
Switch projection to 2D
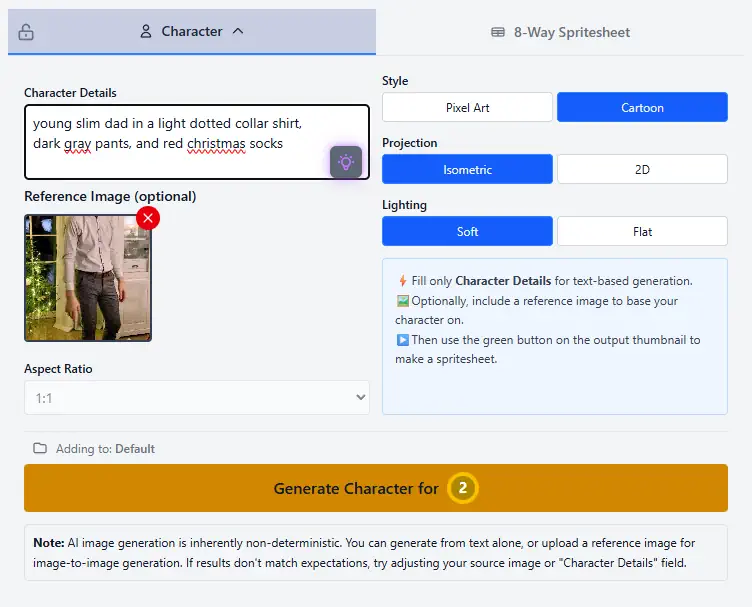642,169
